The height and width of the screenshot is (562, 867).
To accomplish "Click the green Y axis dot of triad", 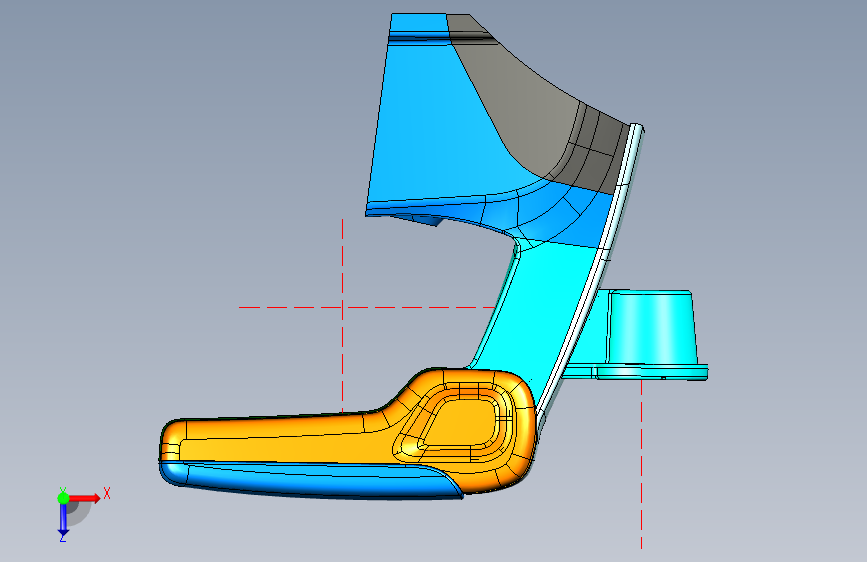I will click(63, 498).
